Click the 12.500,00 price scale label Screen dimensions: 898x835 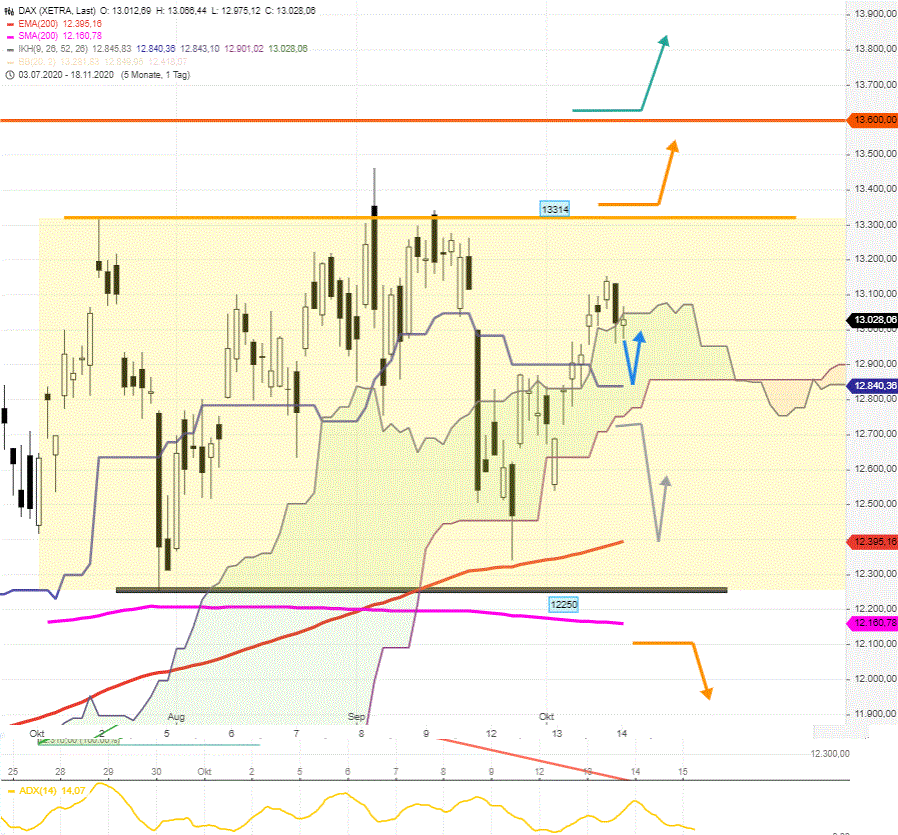click(x=875, y=504)
